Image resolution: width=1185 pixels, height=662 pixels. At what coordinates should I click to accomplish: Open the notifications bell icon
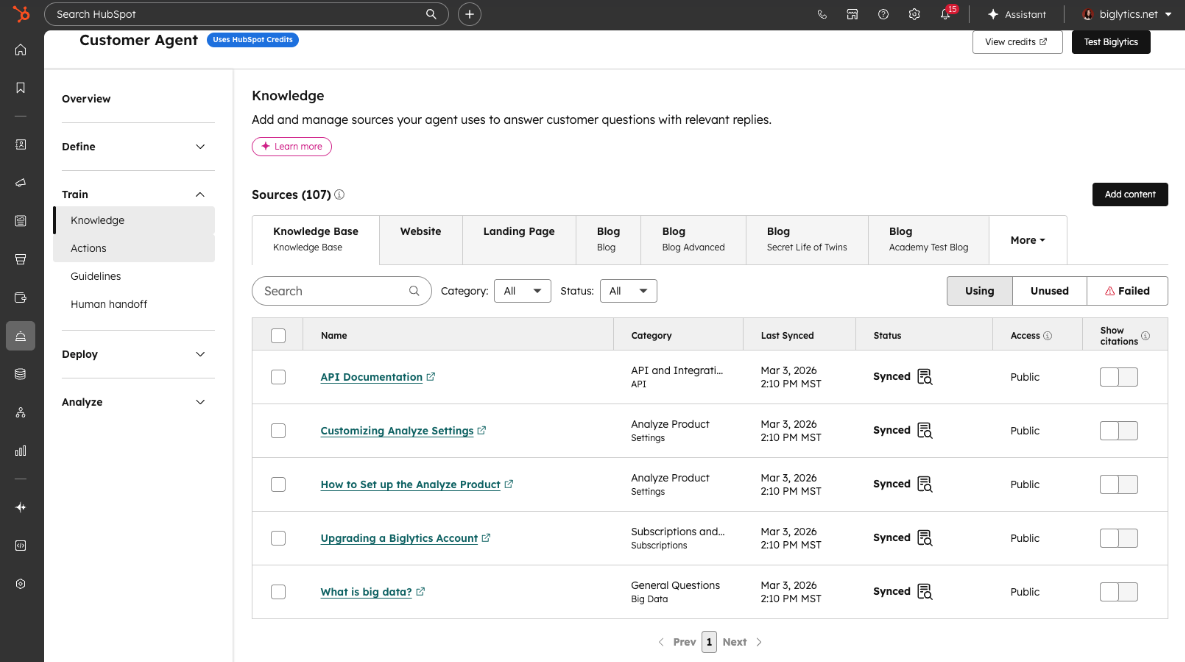(945, 14)
